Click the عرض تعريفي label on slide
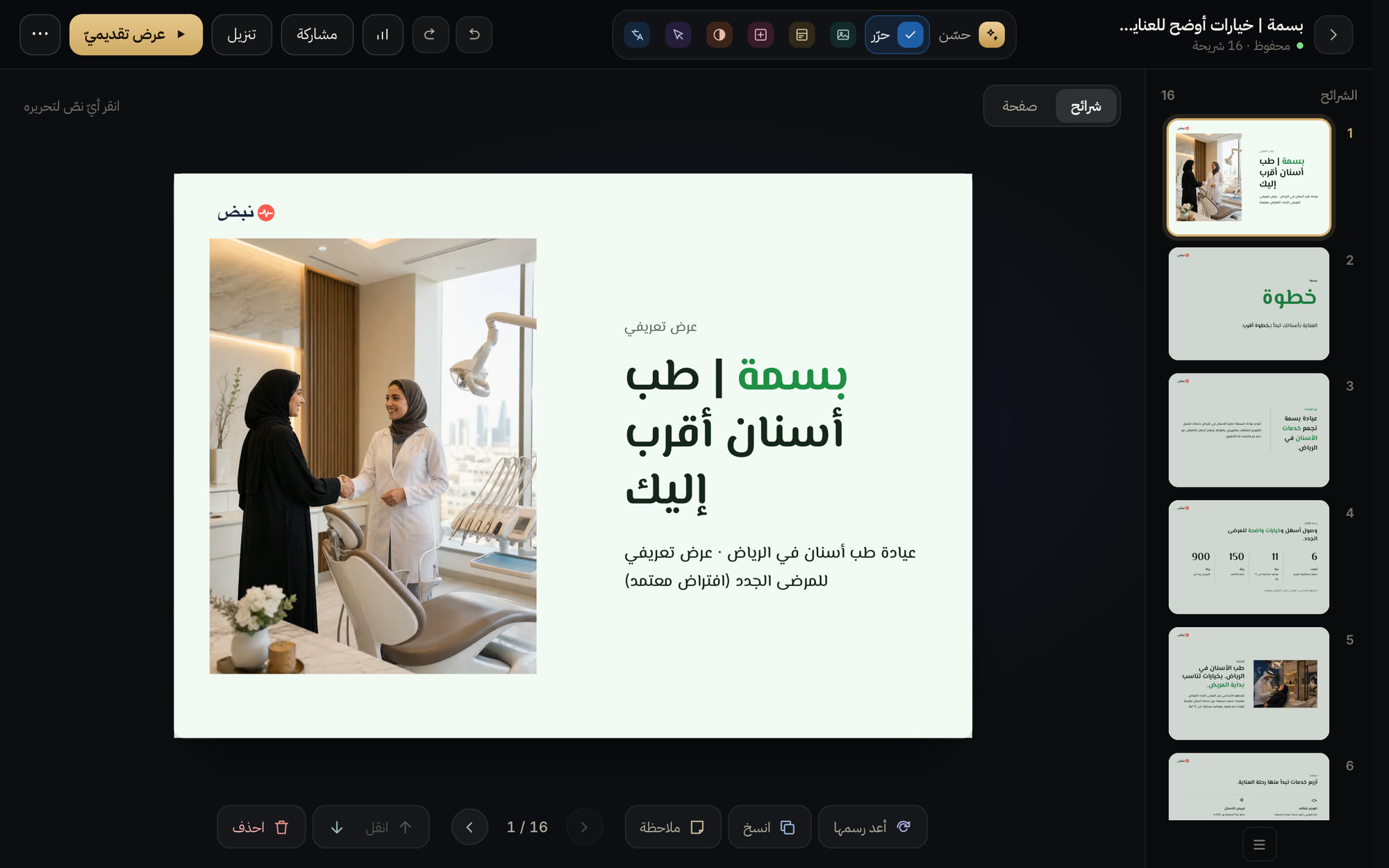1389x868 pixels. pos(660,326)
